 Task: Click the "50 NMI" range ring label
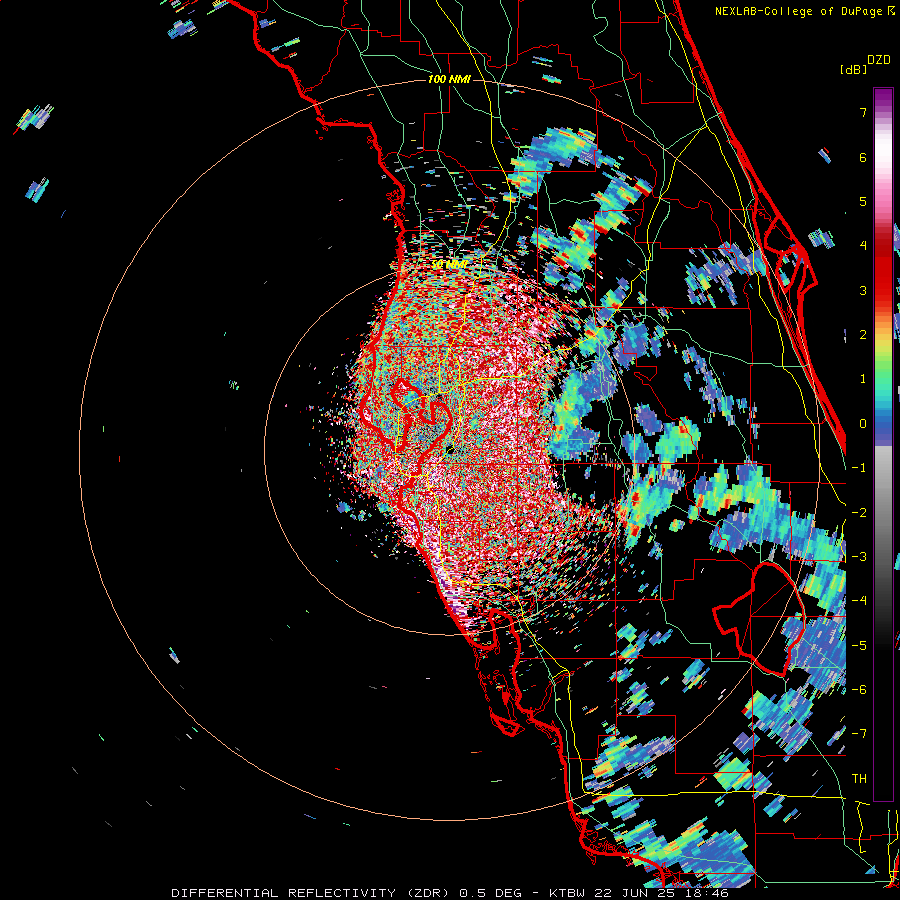point(449,265)
